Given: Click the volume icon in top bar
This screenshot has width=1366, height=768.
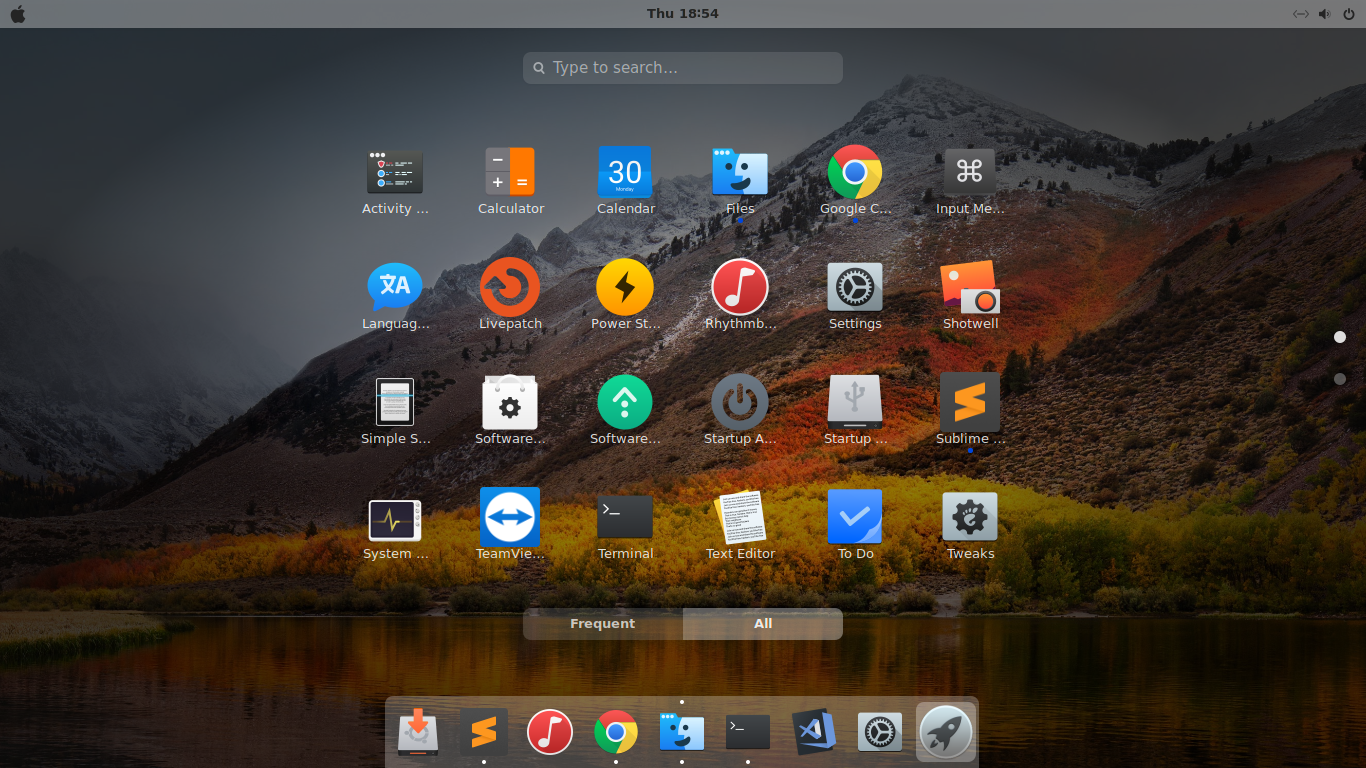Looking at the screenshot, I should [x=1324, y=14].
